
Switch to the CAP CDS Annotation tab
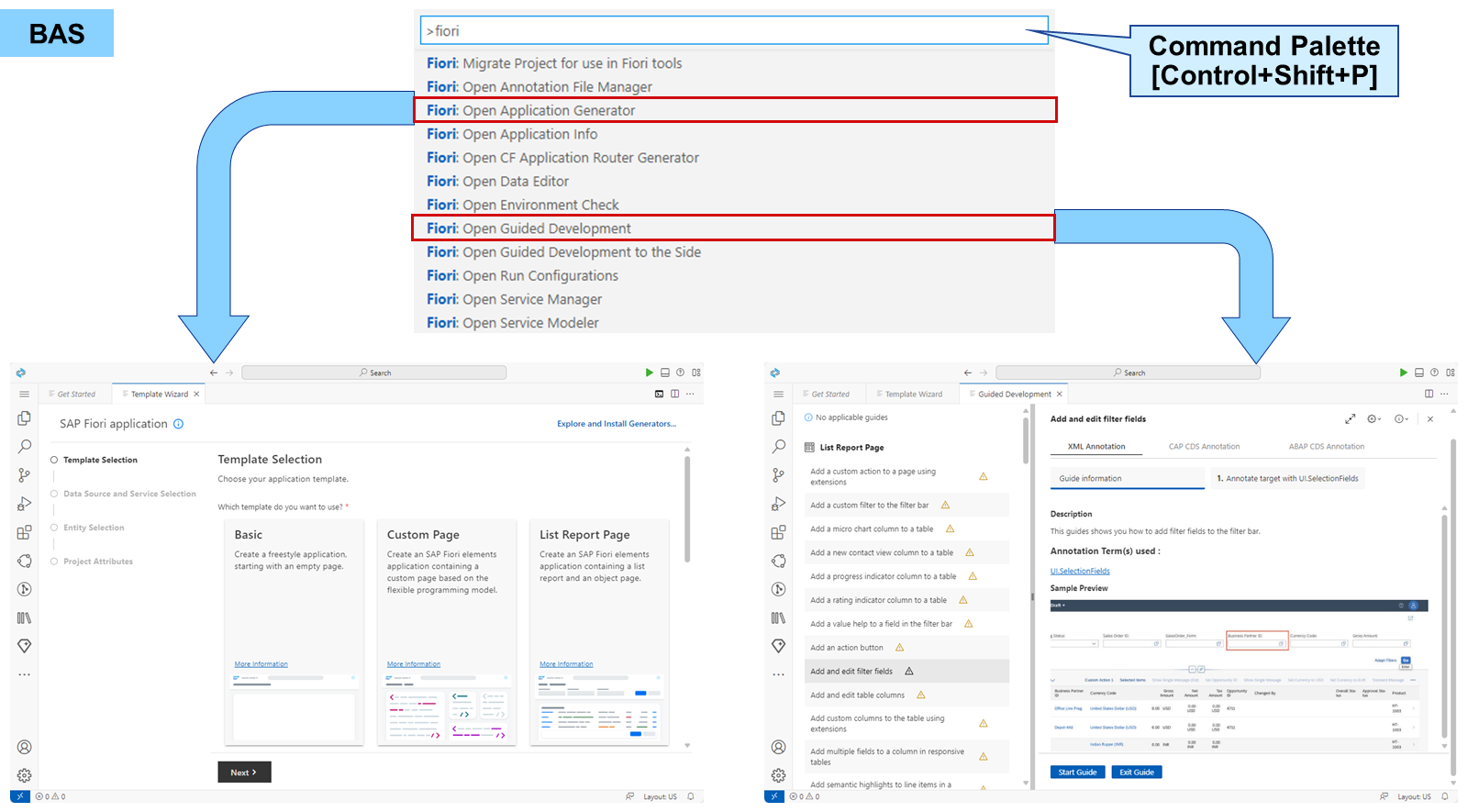click(x=1204, y=447)
